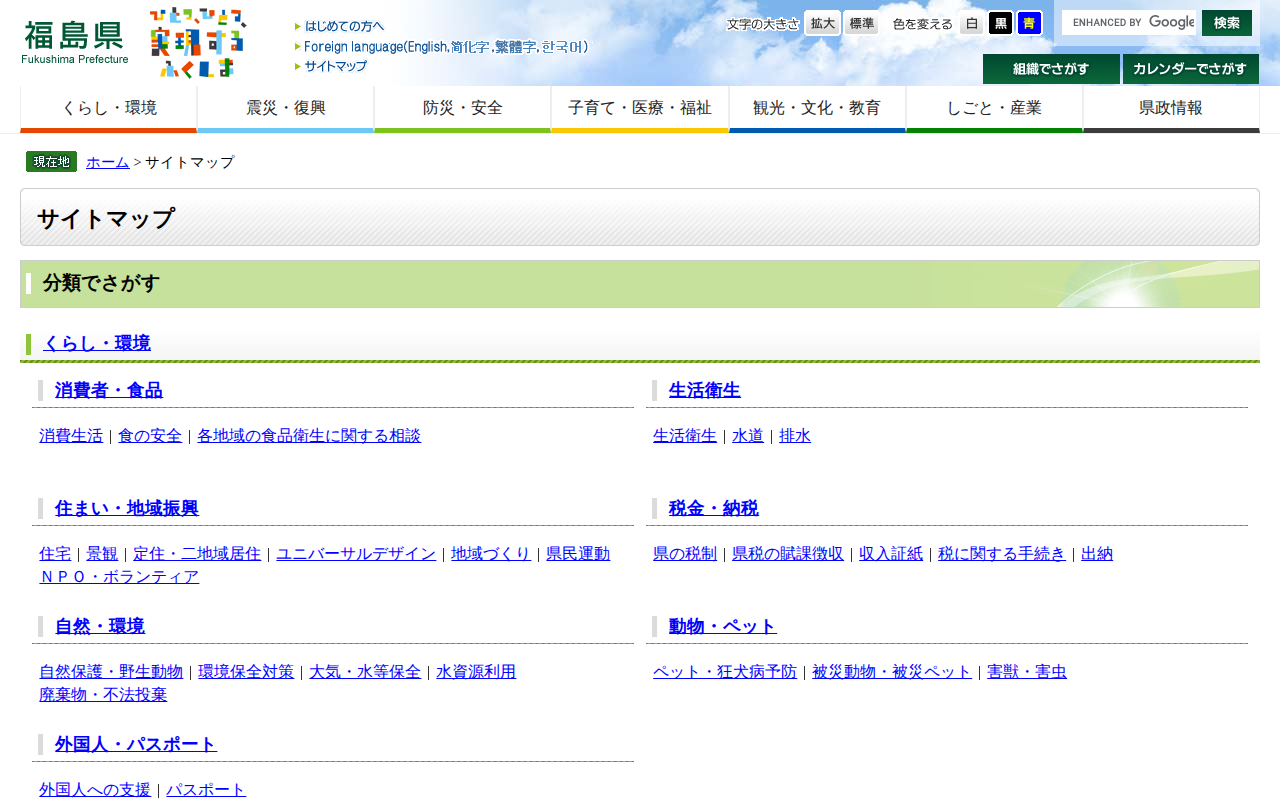Reset text size with 標準 button
Viewport: 1280px width, 800px height.
[x=860, y=23]
